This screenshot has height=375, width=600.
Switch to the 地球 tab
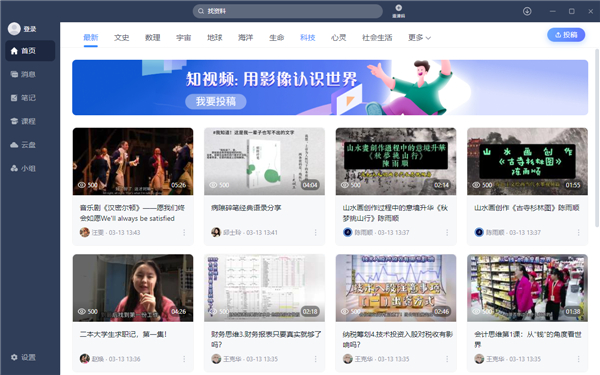point(215,38)
